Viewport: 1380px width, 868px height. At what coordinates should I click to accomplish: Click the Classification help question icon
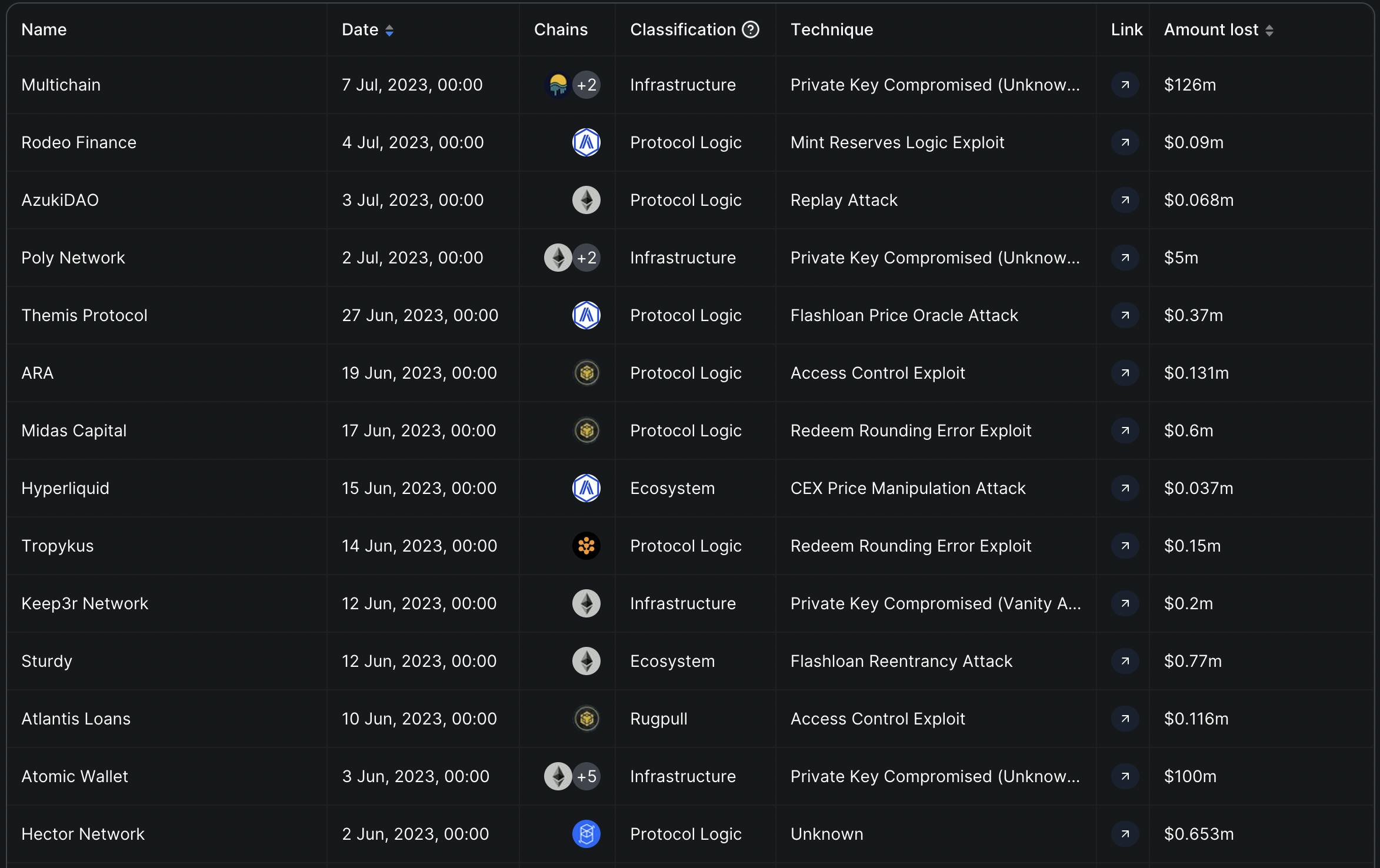click(751, 29)
